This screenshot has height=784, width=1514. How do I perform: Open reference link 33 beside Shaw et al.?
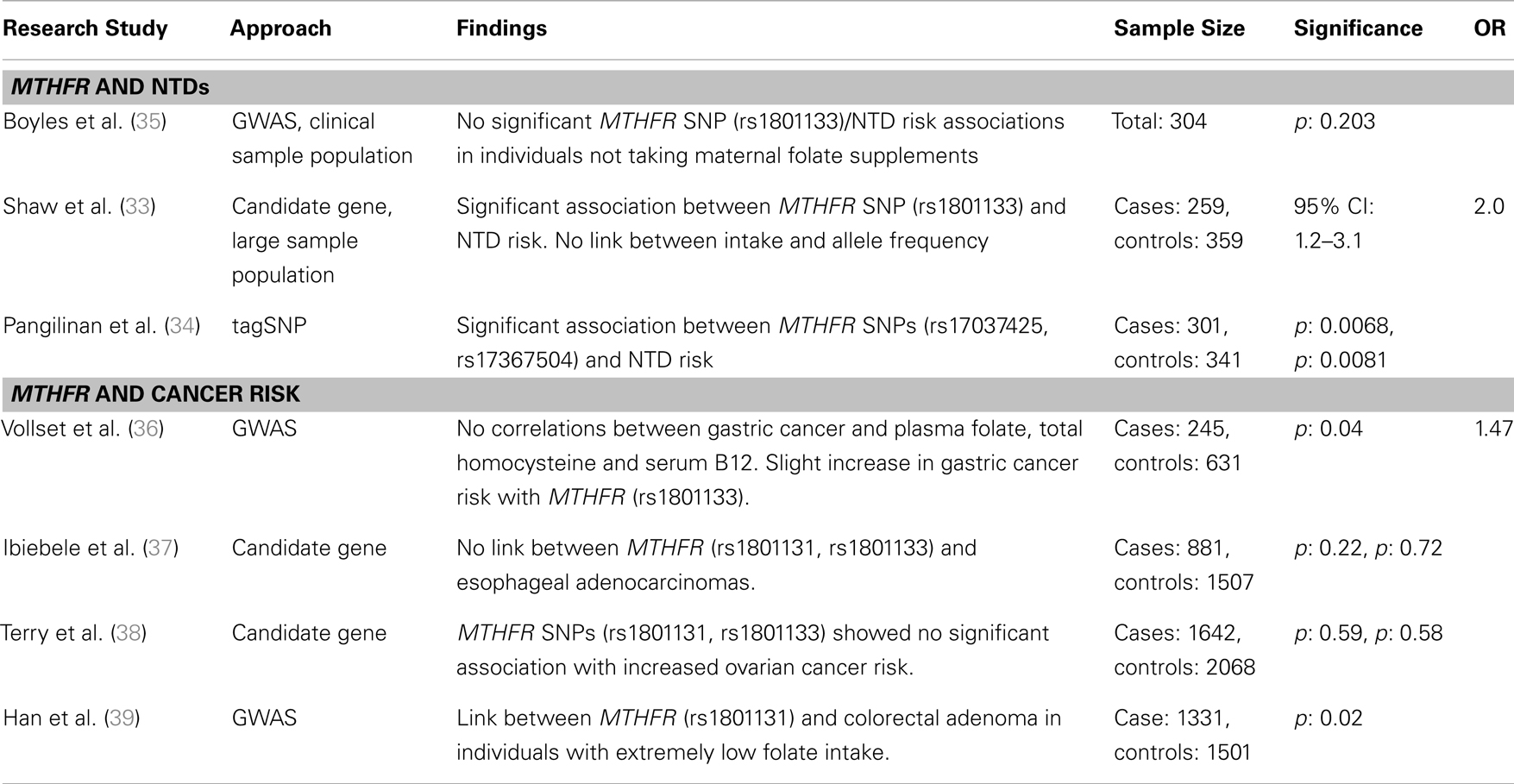point(138,207)
